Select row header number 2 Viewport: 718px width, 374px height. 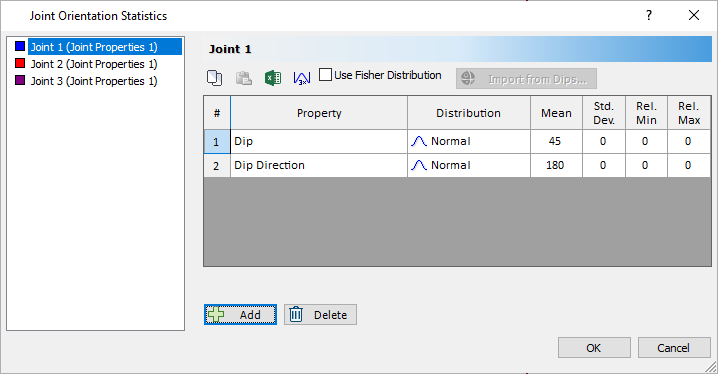pyautogui.click(x=217, y=165)
